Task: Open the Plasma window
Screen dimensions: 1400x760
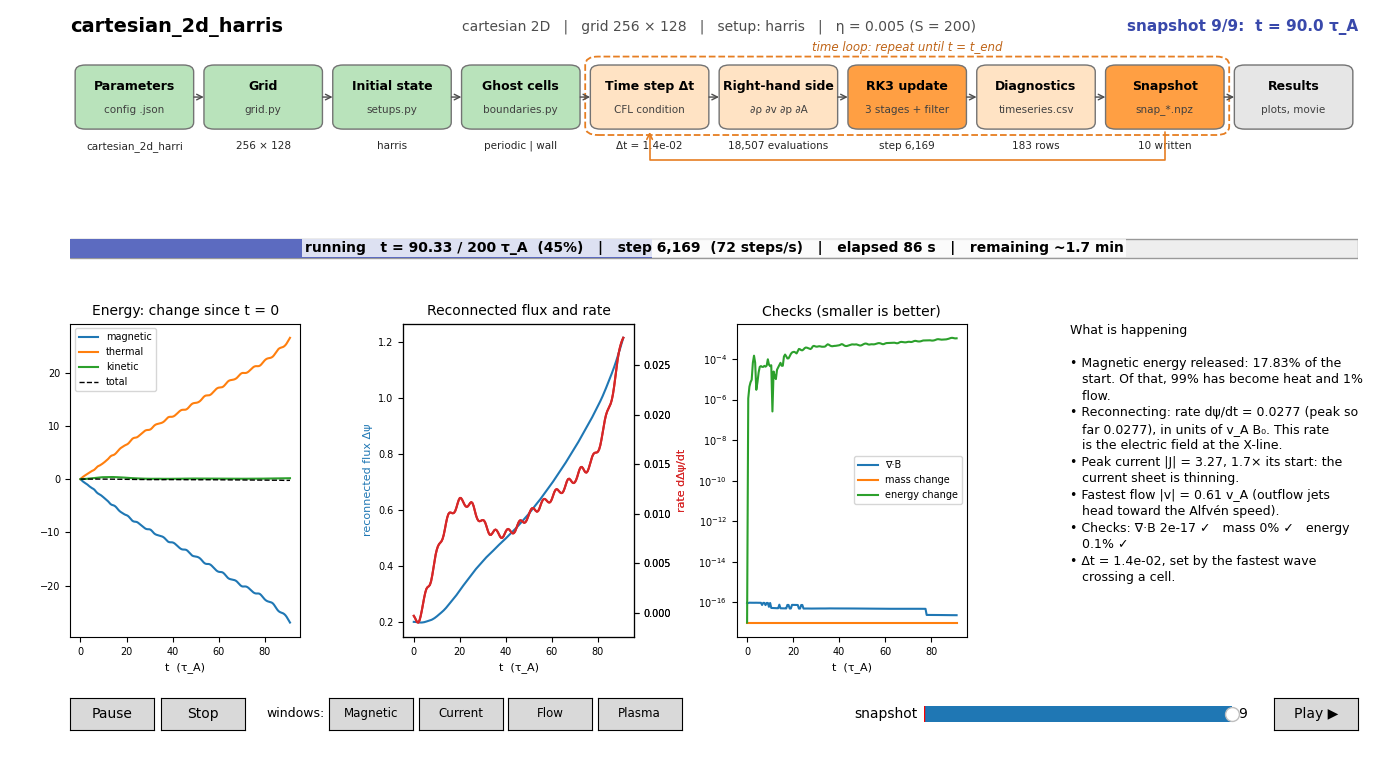Action: [x=640, y=714]
